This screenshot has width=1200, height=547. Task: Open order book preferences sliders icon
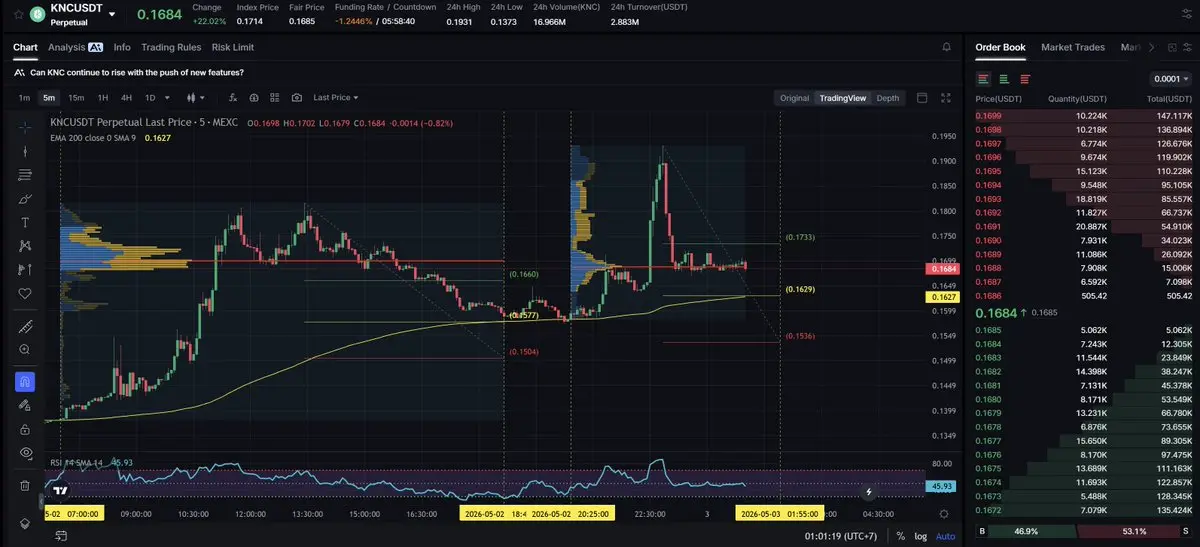click(x=1186, y=47)
